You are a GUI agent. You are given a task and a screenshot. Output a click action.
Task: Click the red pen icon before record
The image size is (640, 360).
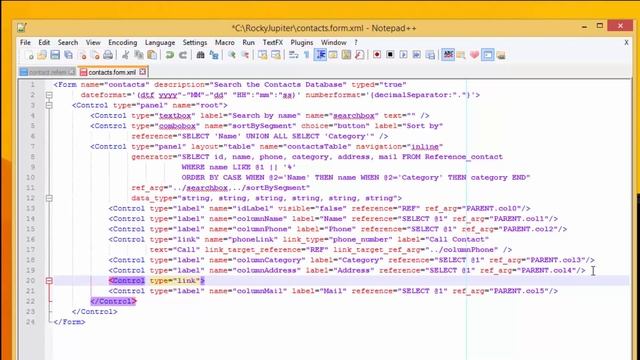(360, 55)
